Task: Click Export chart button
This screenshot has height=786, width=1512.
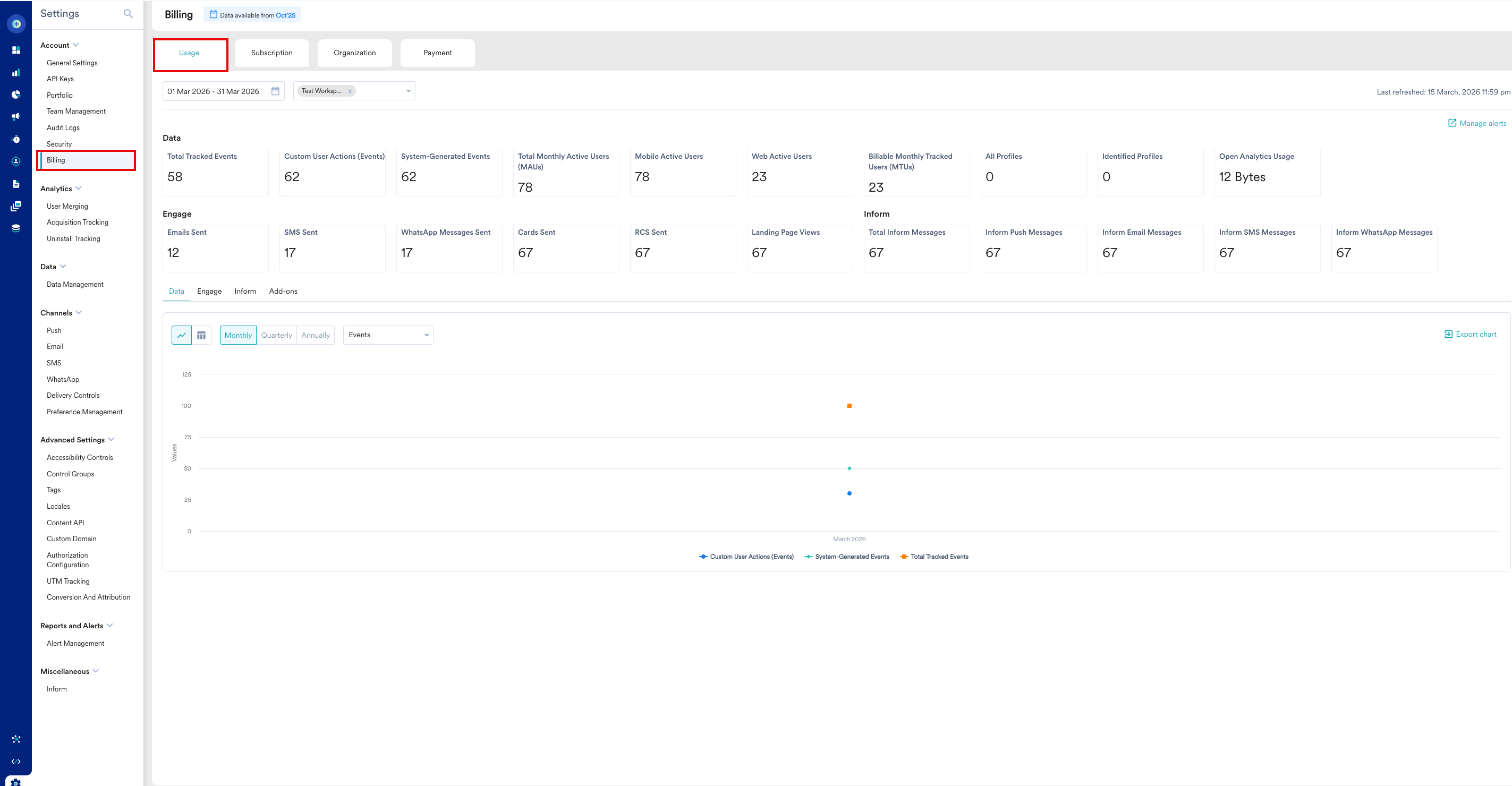Action: (x=1469, y=335)
